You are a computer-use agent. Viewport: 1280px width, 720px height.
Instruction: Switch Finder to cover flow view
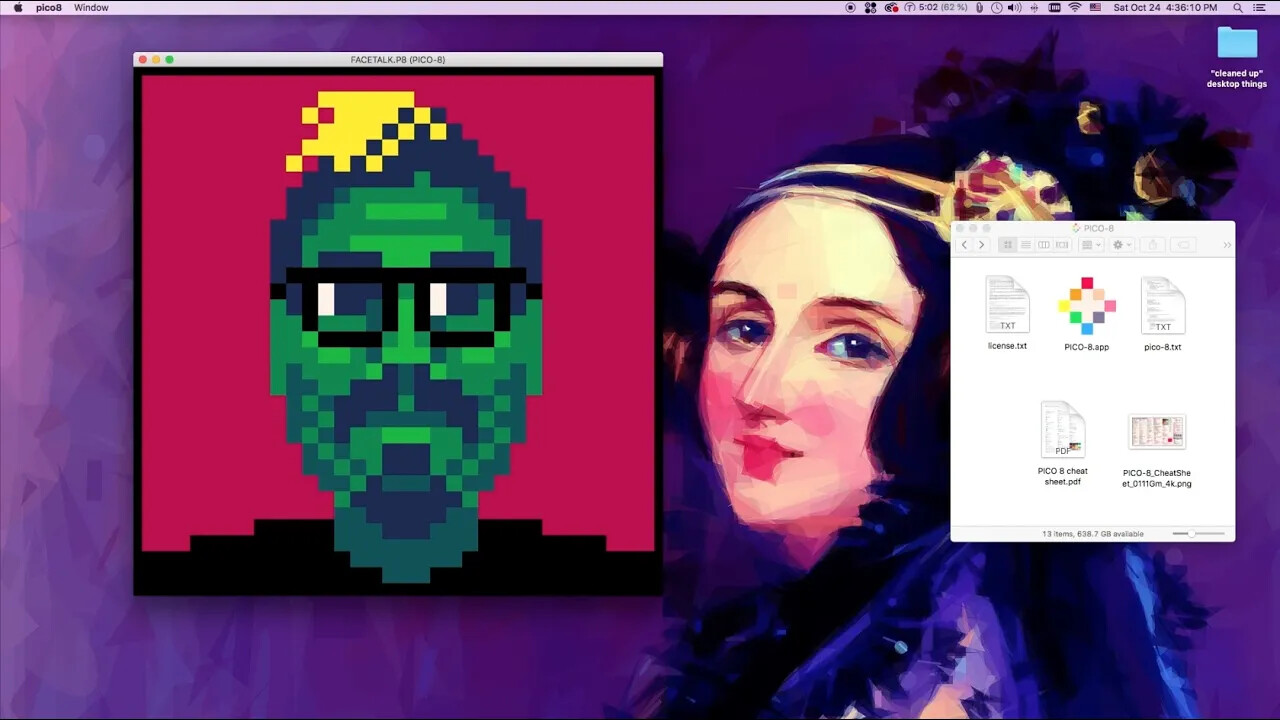pyautogui.click(x=1062, y=245)
